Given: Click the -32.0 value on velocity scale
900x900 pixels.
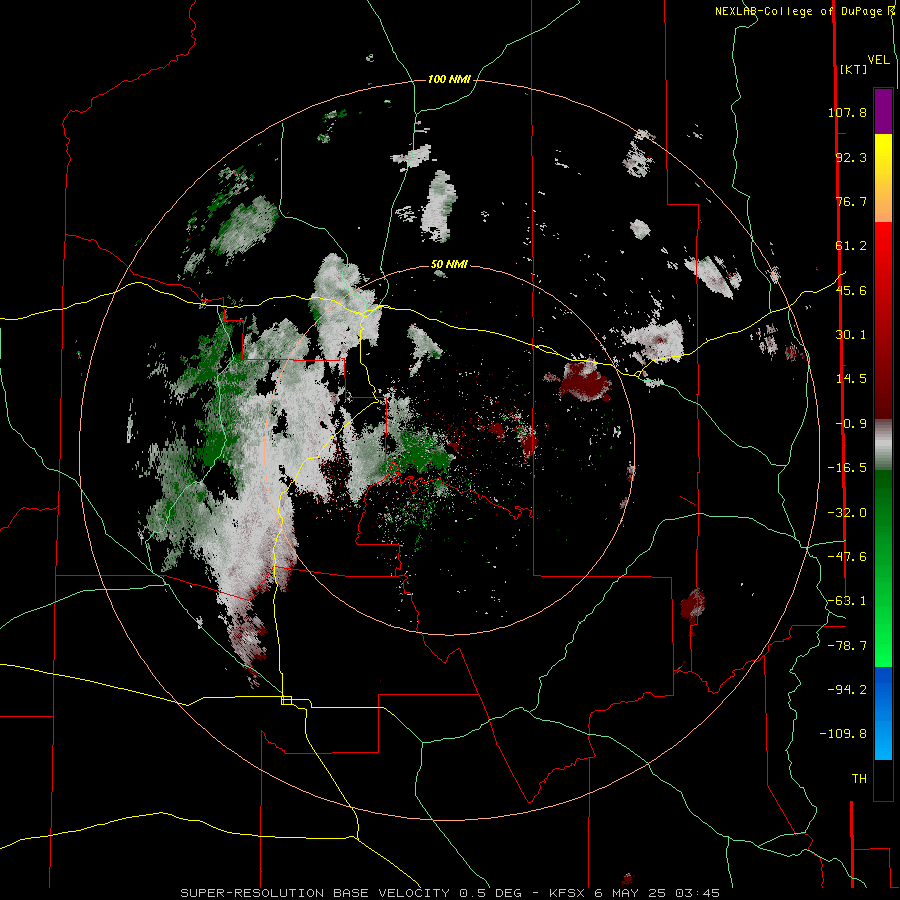Looking at the screenshot, I should [847, 513].
